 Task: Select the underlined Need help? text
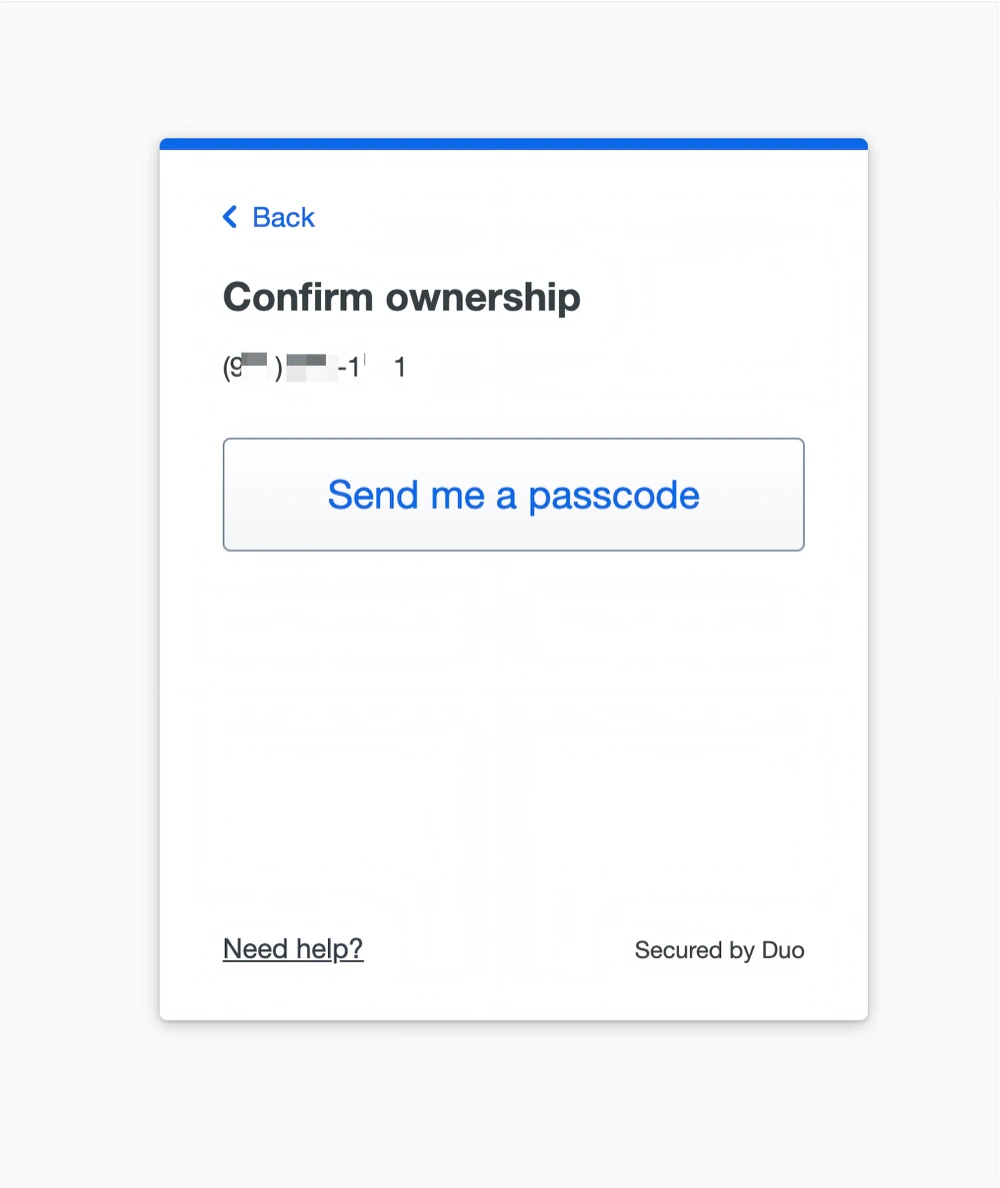[292, 949]
